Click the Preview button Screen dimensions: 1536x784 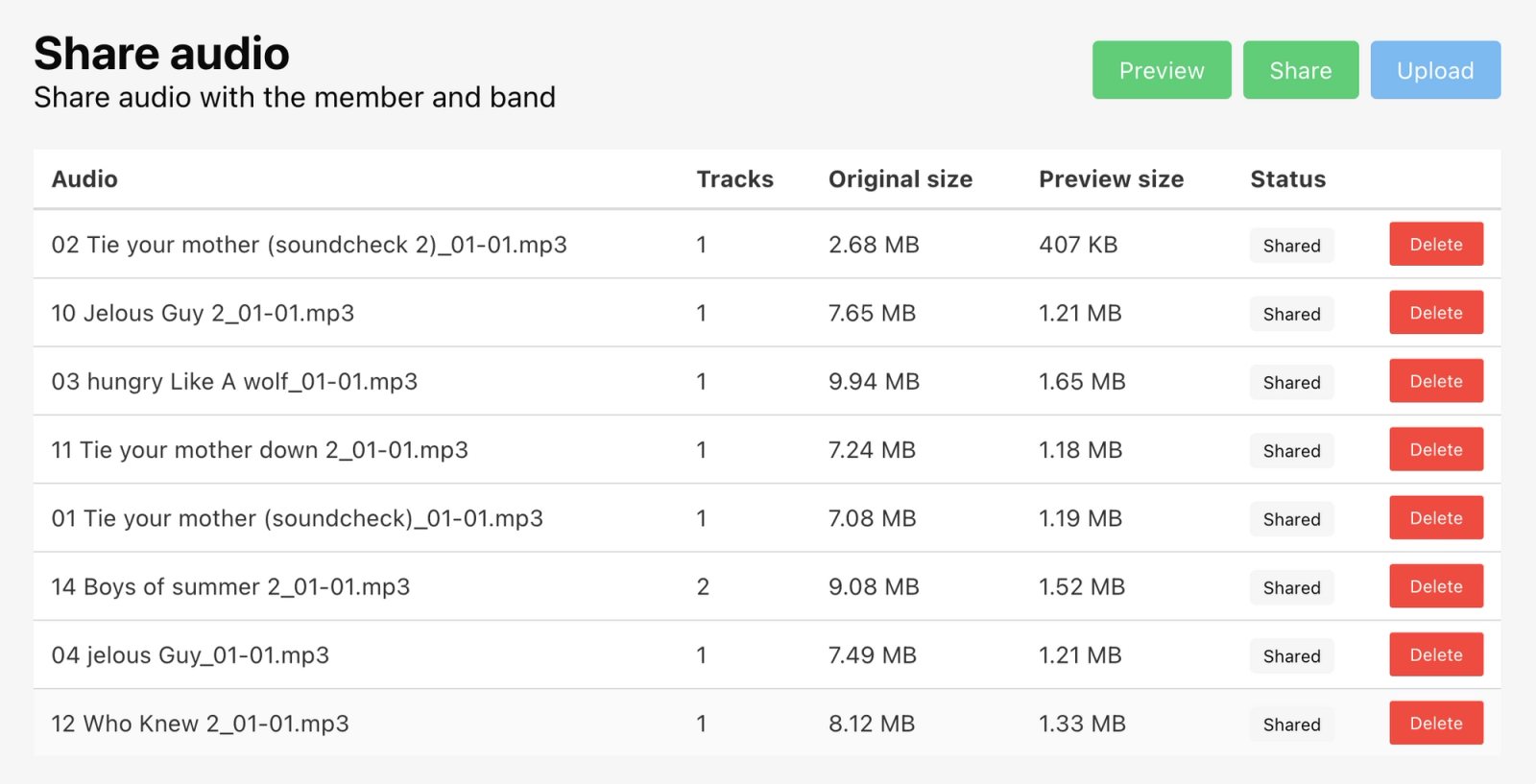tap(1162, 69)
